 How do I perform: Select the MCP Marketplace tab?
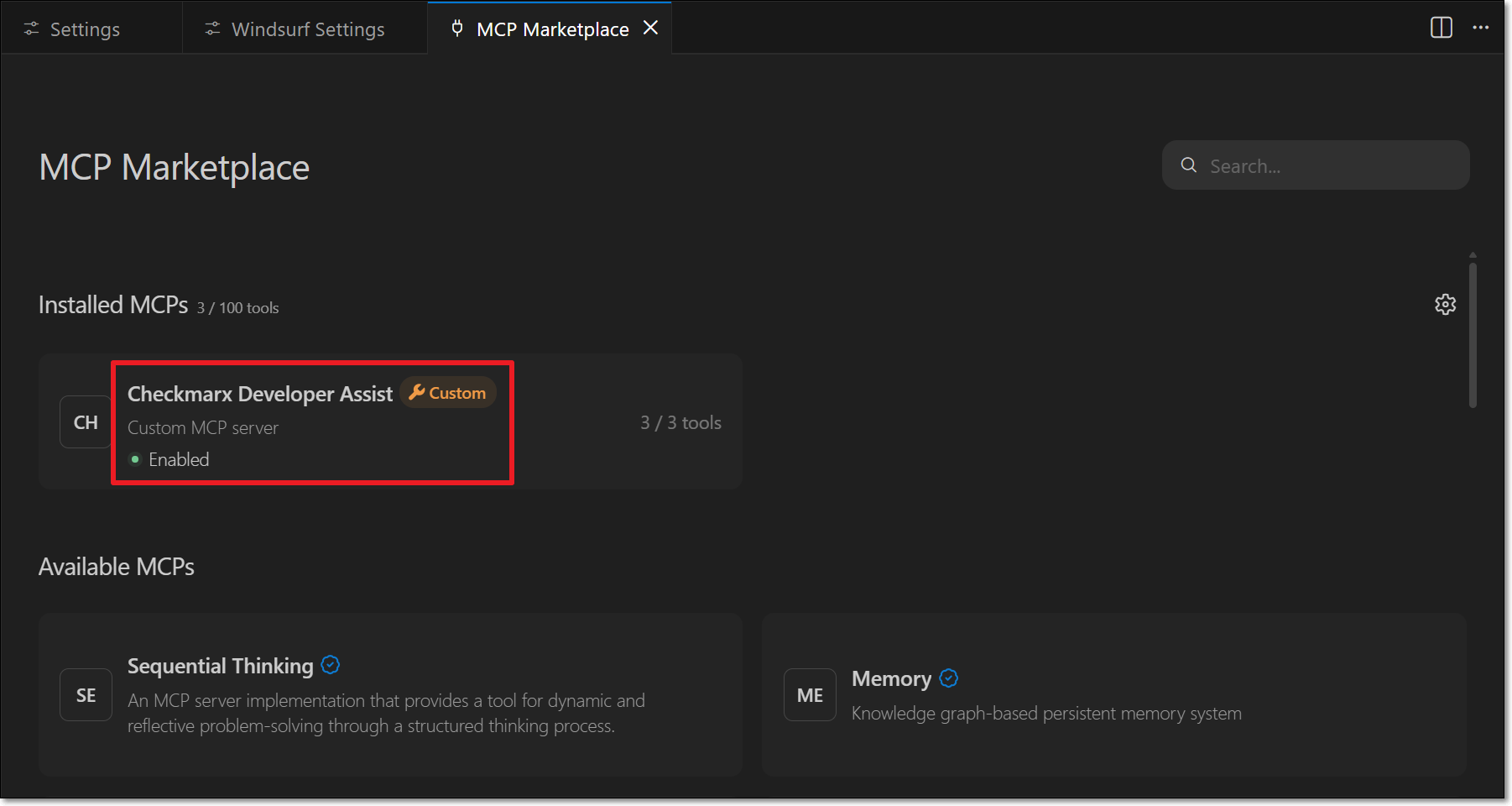pos(551,29)
